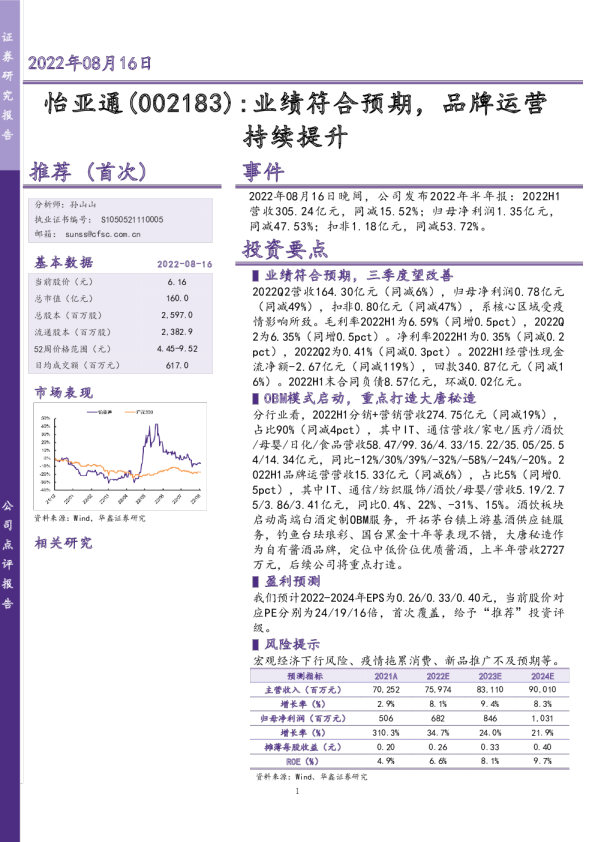Viewport: 595px width, 842px height.
Task: Click the 主营收入（百万元） row label
Action: coord(303,689)
